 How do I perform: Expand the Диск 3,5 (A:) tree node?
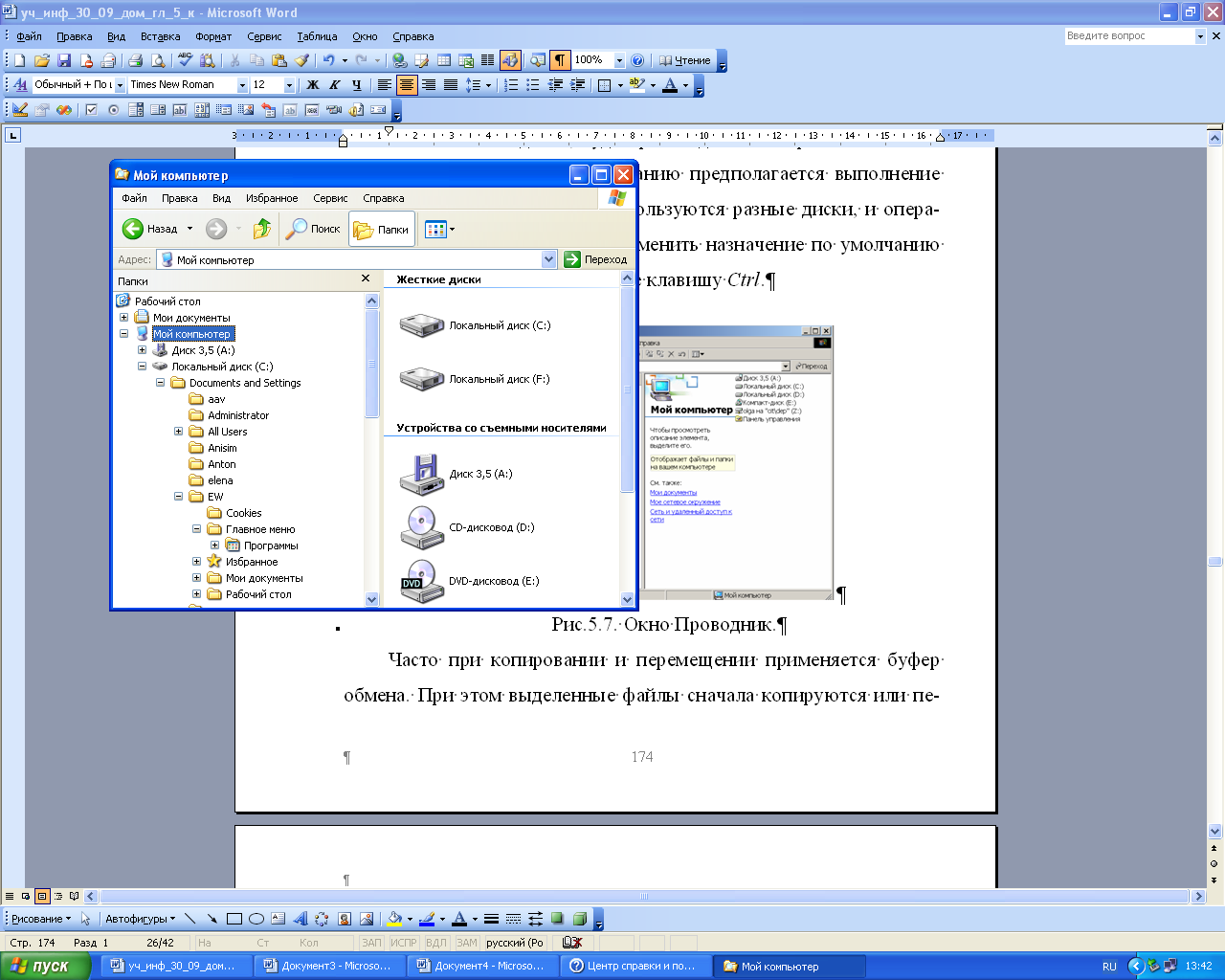coord(142,350)
